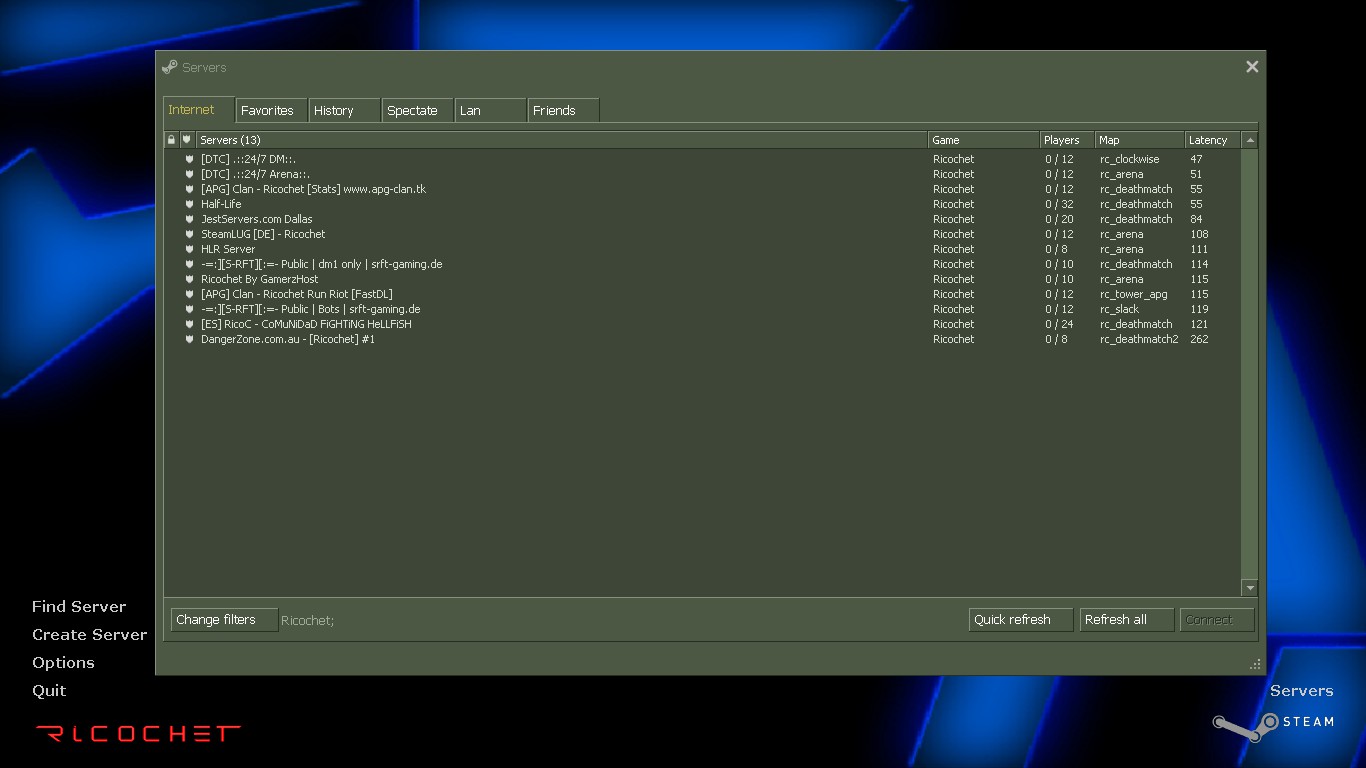
Task: Switch to the Friends tab
Action: point(563,110)
